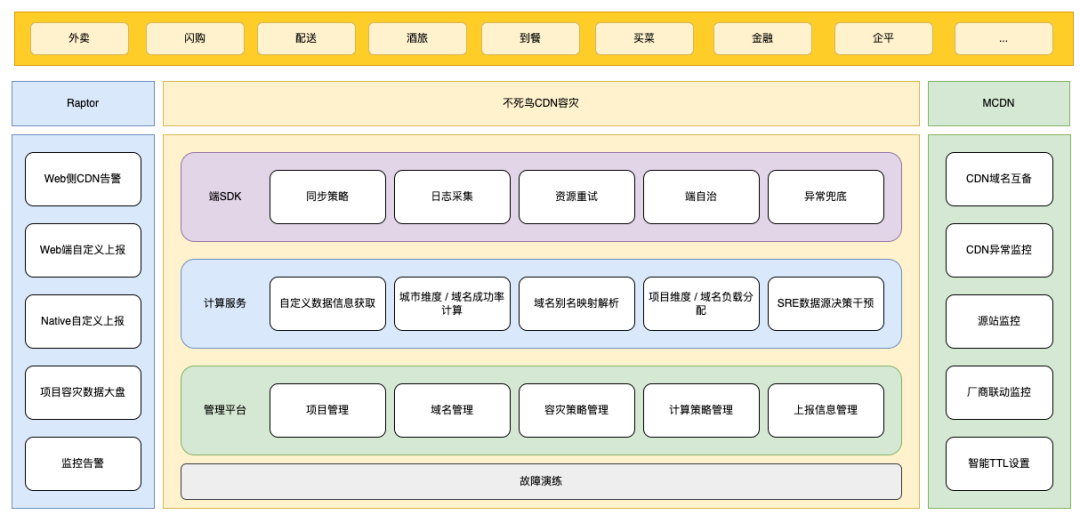This screenshot has height=515, width=1080.
Task: Select the SRE数据源决策干预 box
Action: click(x=825, y=303)
